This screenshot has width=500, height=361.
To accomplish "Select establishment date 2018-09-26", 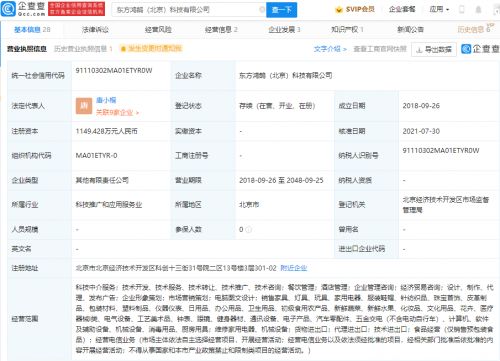I will click(421, 106).
